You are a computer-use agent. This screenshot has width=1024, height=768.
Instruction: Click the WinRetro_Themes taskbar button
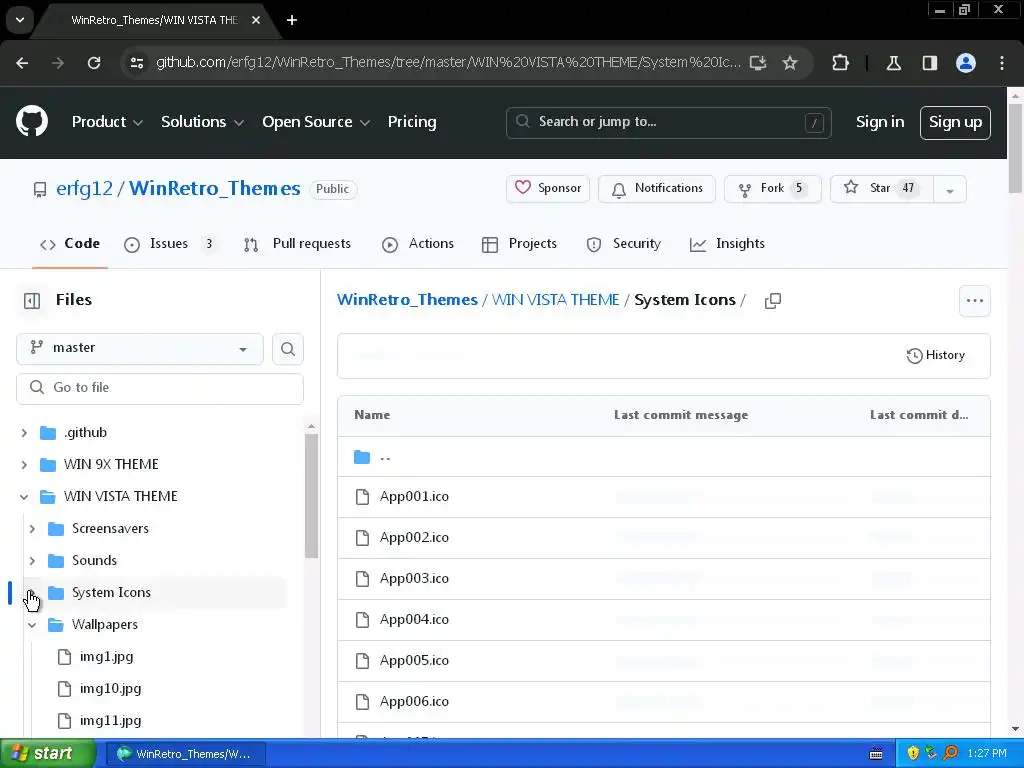click(x=185, y=754)
